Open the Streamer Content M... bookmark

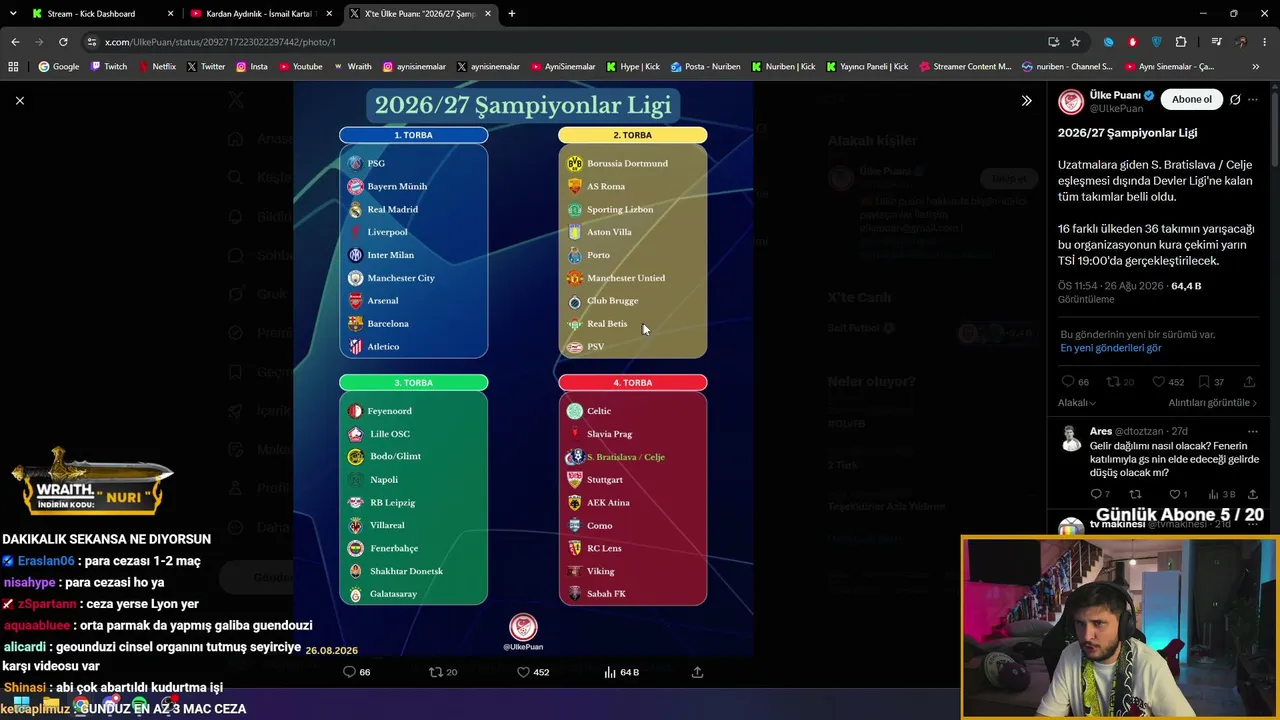[x=965, y=67]
